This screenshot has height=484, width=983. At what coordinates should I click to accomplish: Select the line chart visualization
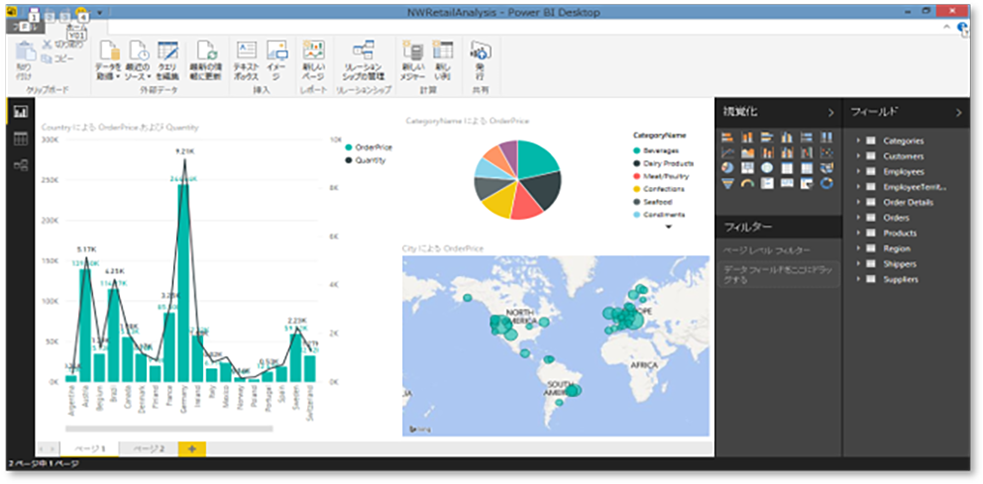click(x=728, y=152)
